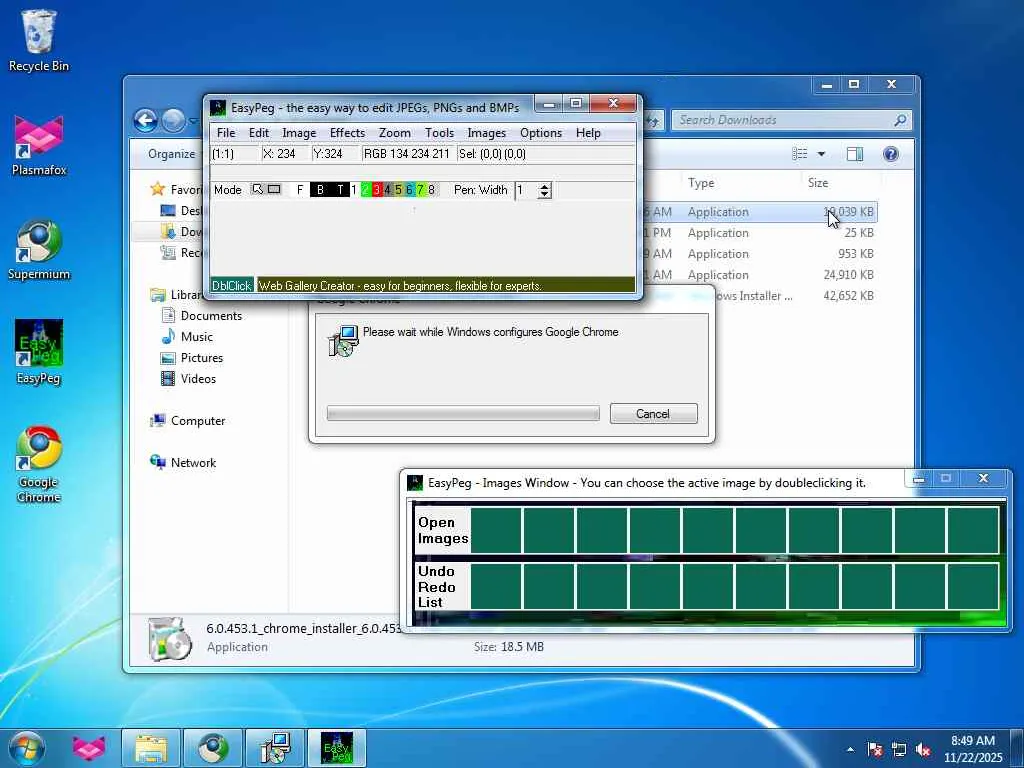Open the Effects menu in EasyPeg

(x=347, y=133)
